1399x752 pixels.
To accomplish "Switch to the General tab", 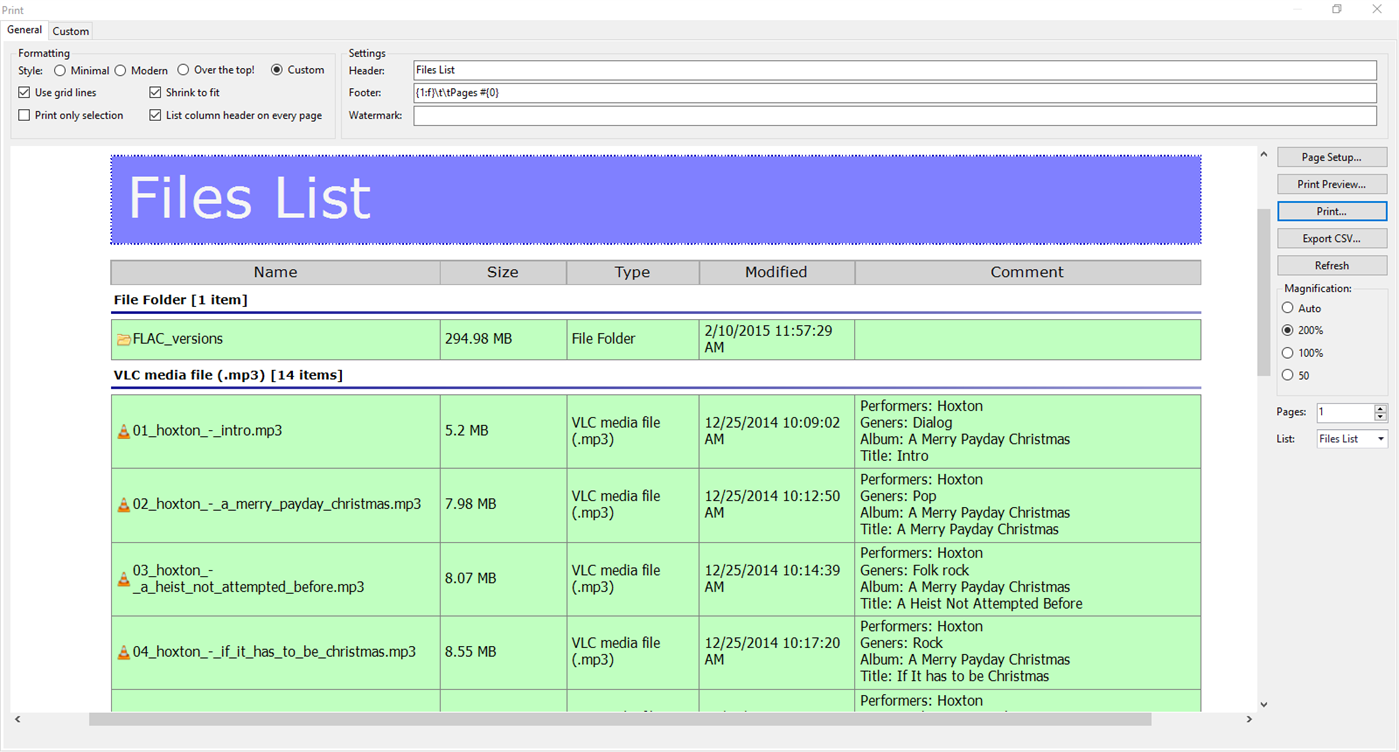I will [24, 30].
